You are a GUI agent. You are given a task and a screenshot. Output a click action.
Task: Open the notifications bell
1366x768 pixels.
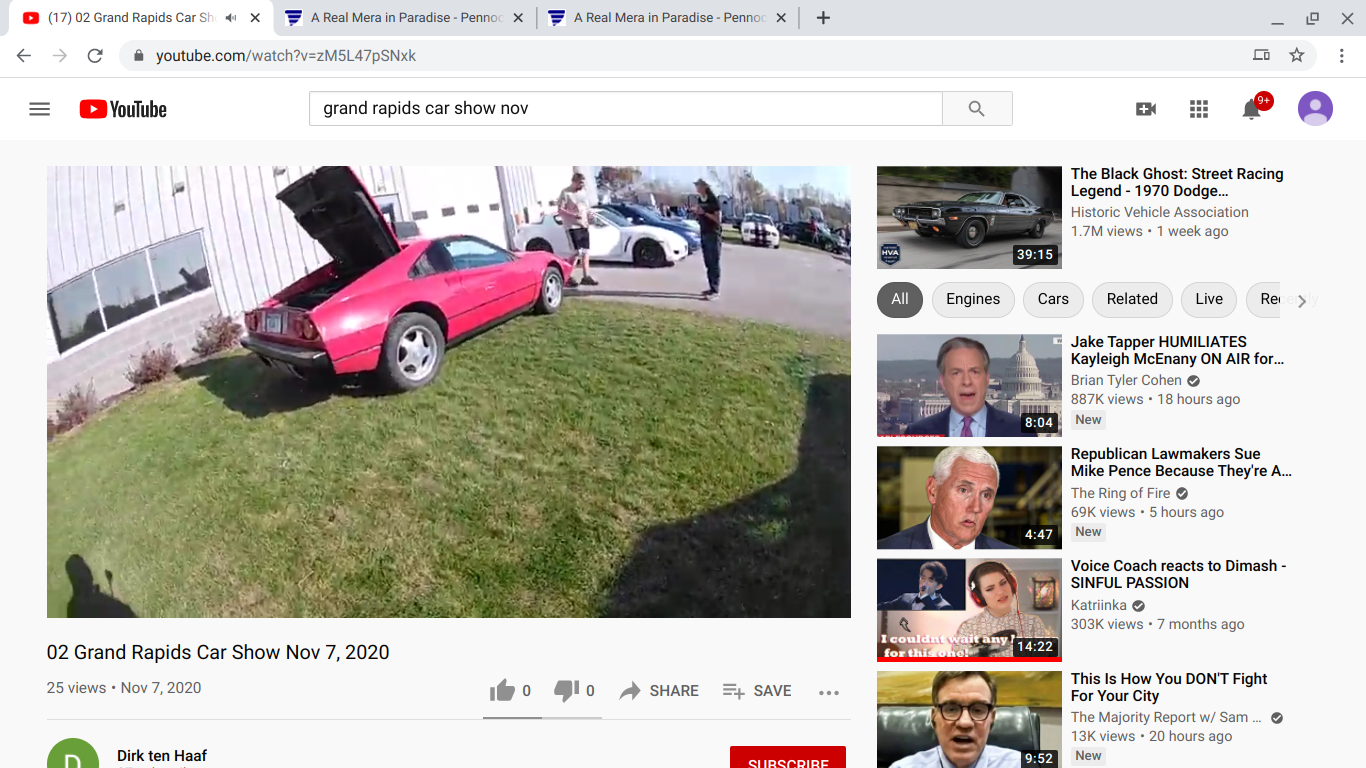click(1251, 109)
